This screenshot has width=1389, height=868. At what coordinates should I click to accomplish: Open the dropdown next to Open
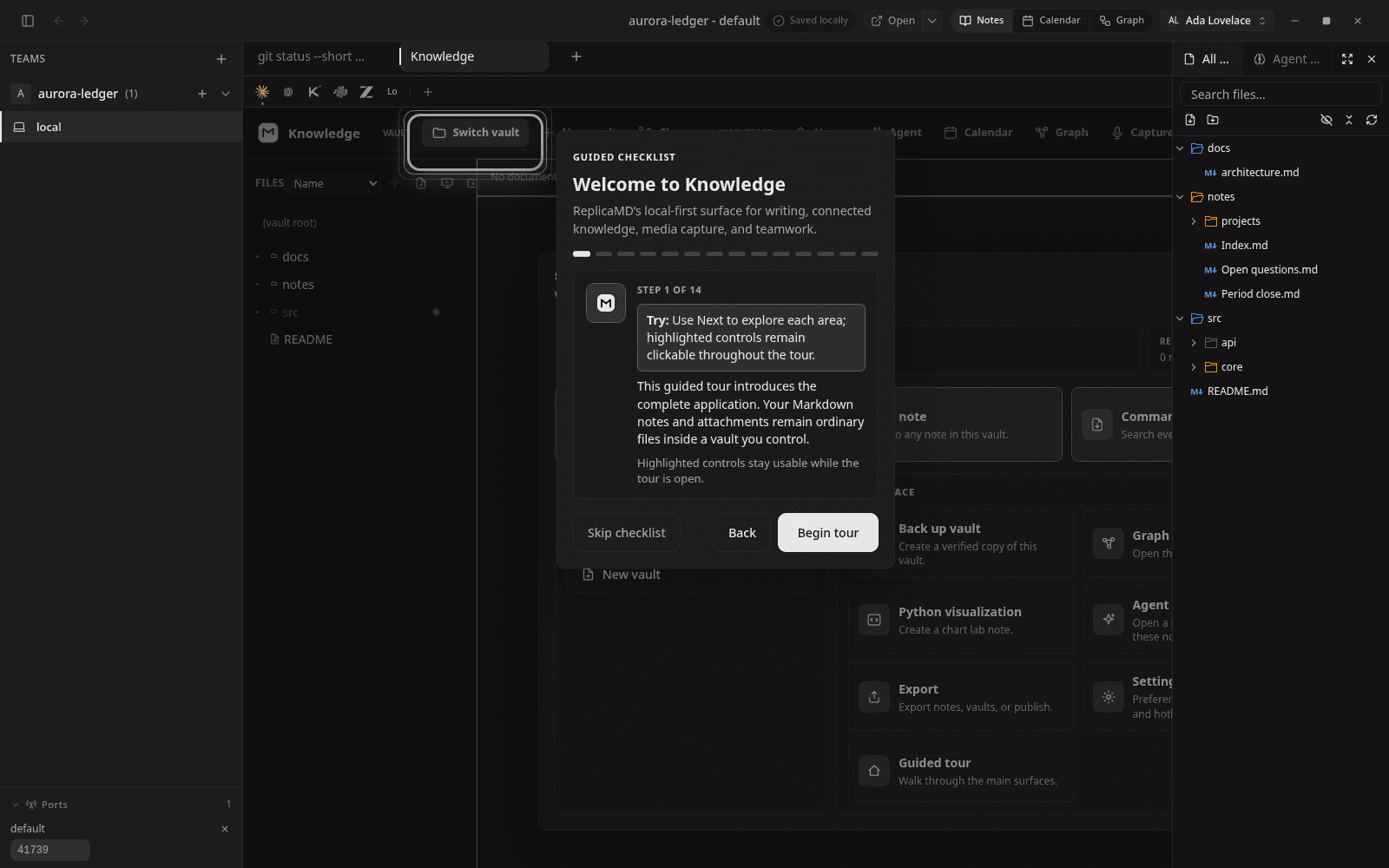coord(932,21)
